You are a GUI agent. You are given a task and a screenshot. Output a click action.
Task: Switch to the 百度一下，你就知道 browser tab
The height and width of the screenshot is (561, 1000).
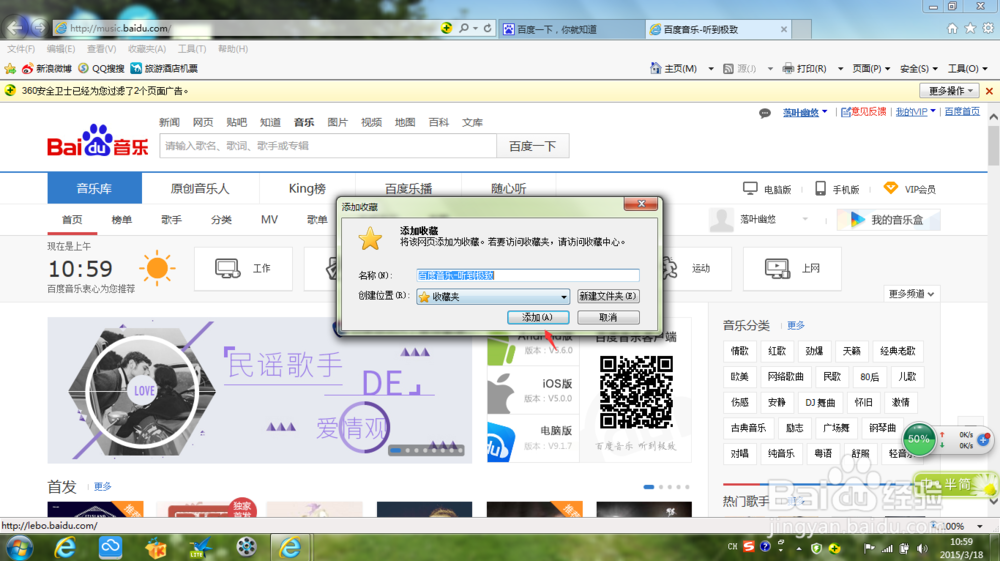[x=571, y=29]
